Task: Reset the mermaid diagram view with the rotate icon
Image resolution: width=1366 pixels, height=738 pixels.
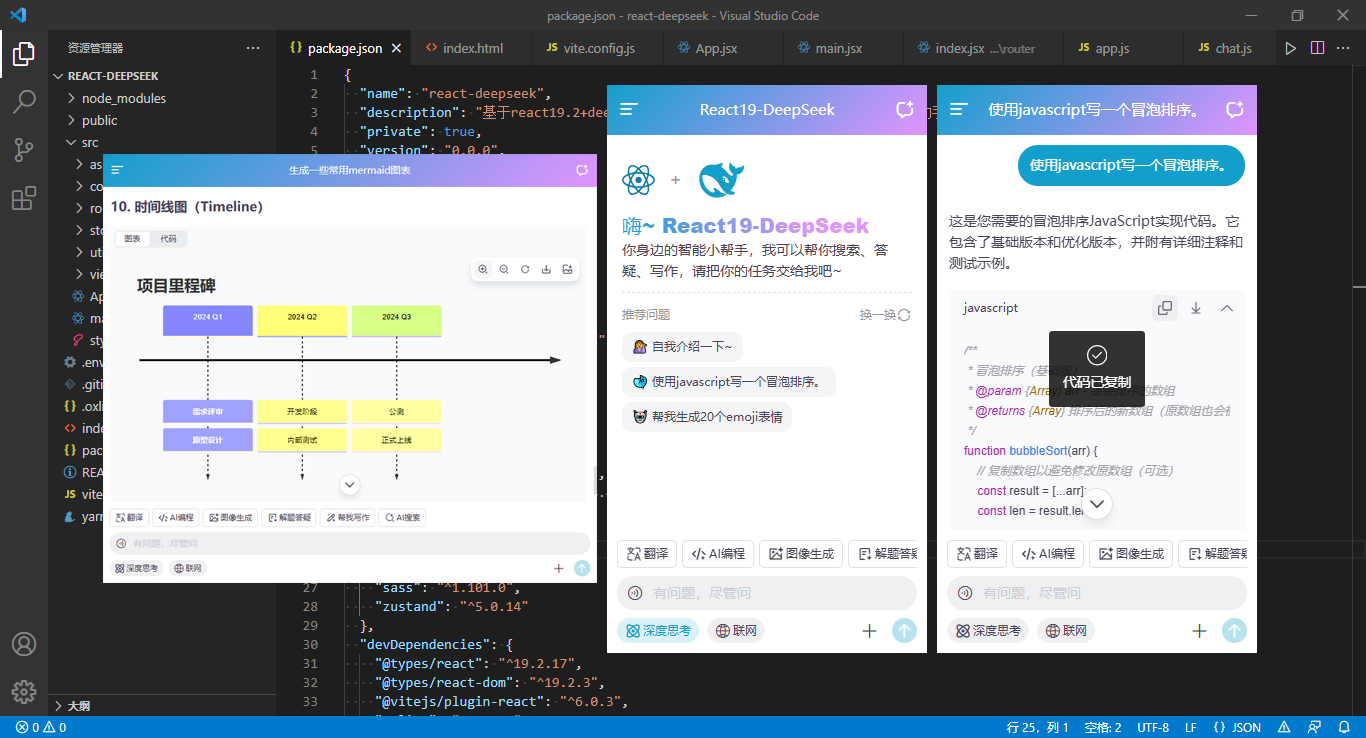Action: tap(525, 269)
